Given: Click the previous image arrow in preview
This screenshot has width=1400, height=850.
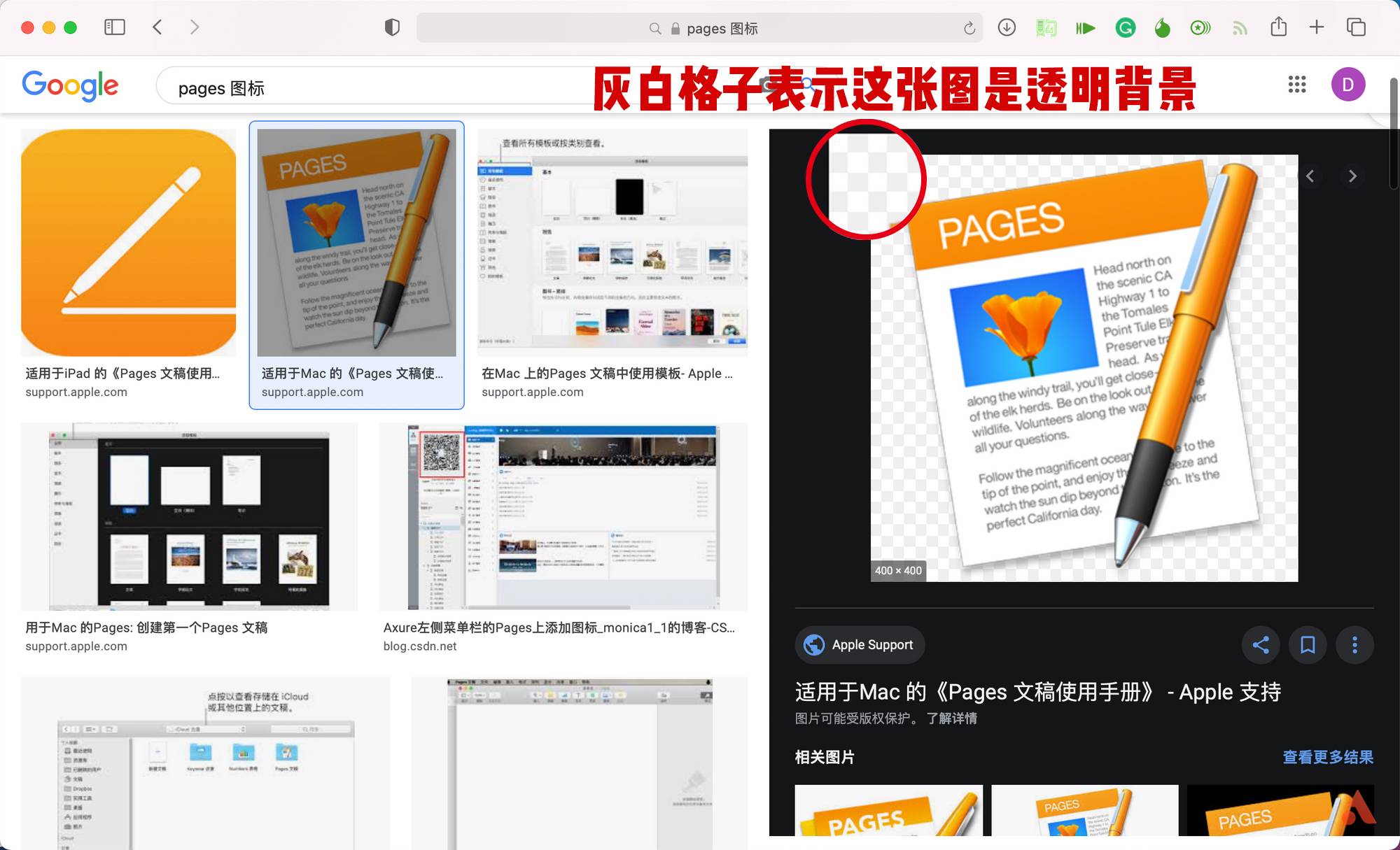Looking at the screenshot, I should 1310,176.
